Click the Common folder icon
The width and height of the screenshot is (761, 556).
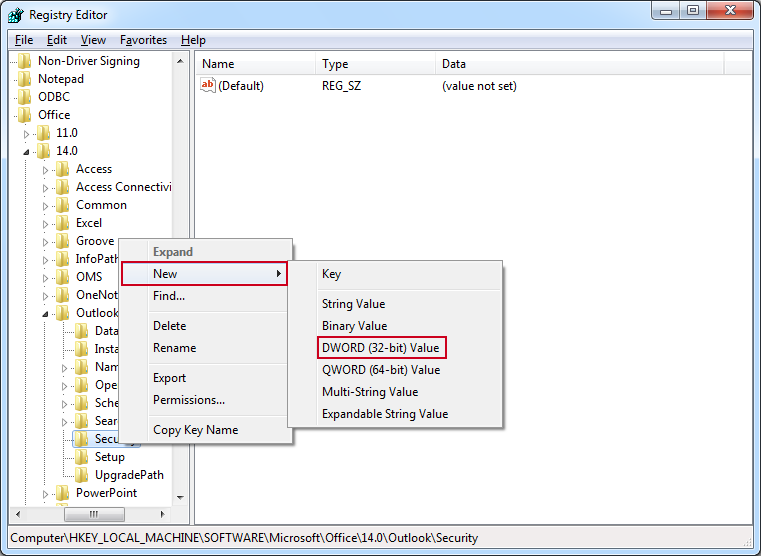click(62, 205)
